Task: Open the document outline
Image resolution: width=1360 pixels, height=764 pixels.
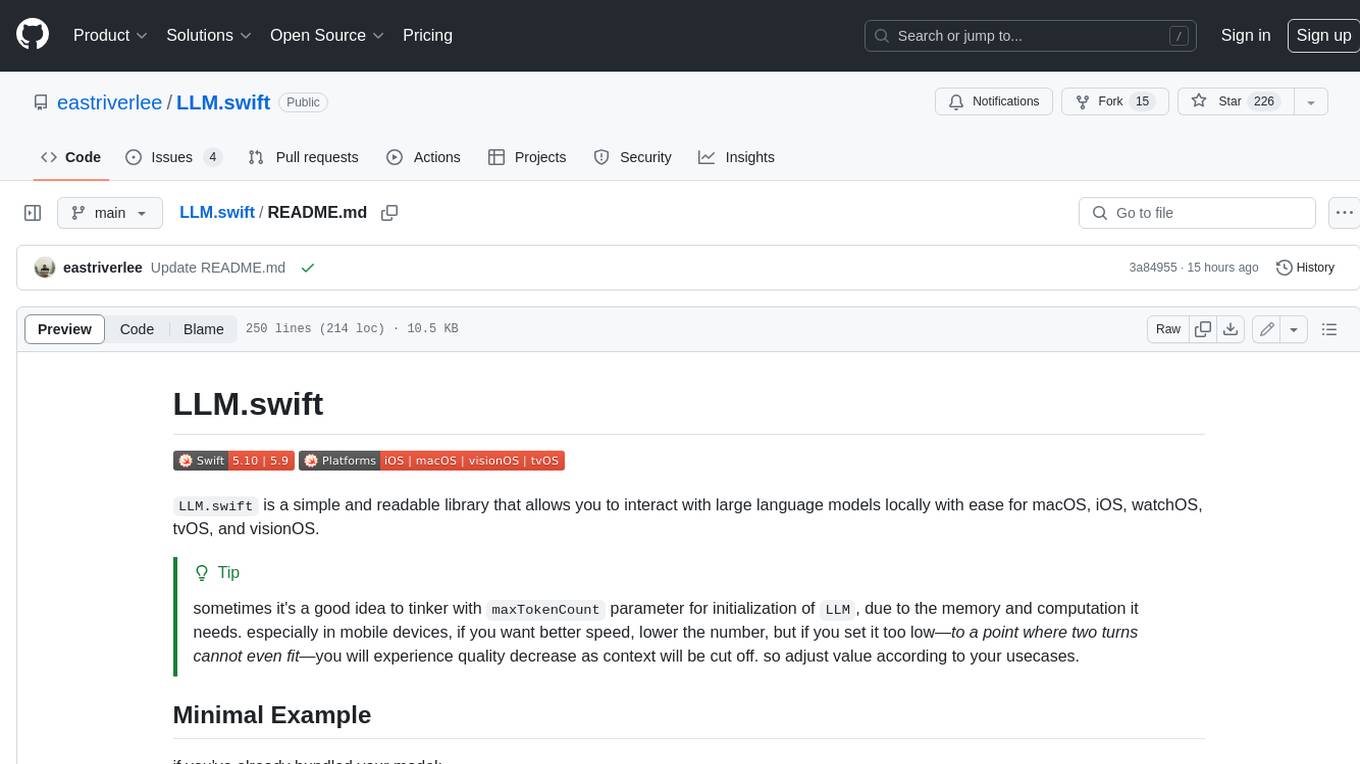Action: (x=1329, y=329)
